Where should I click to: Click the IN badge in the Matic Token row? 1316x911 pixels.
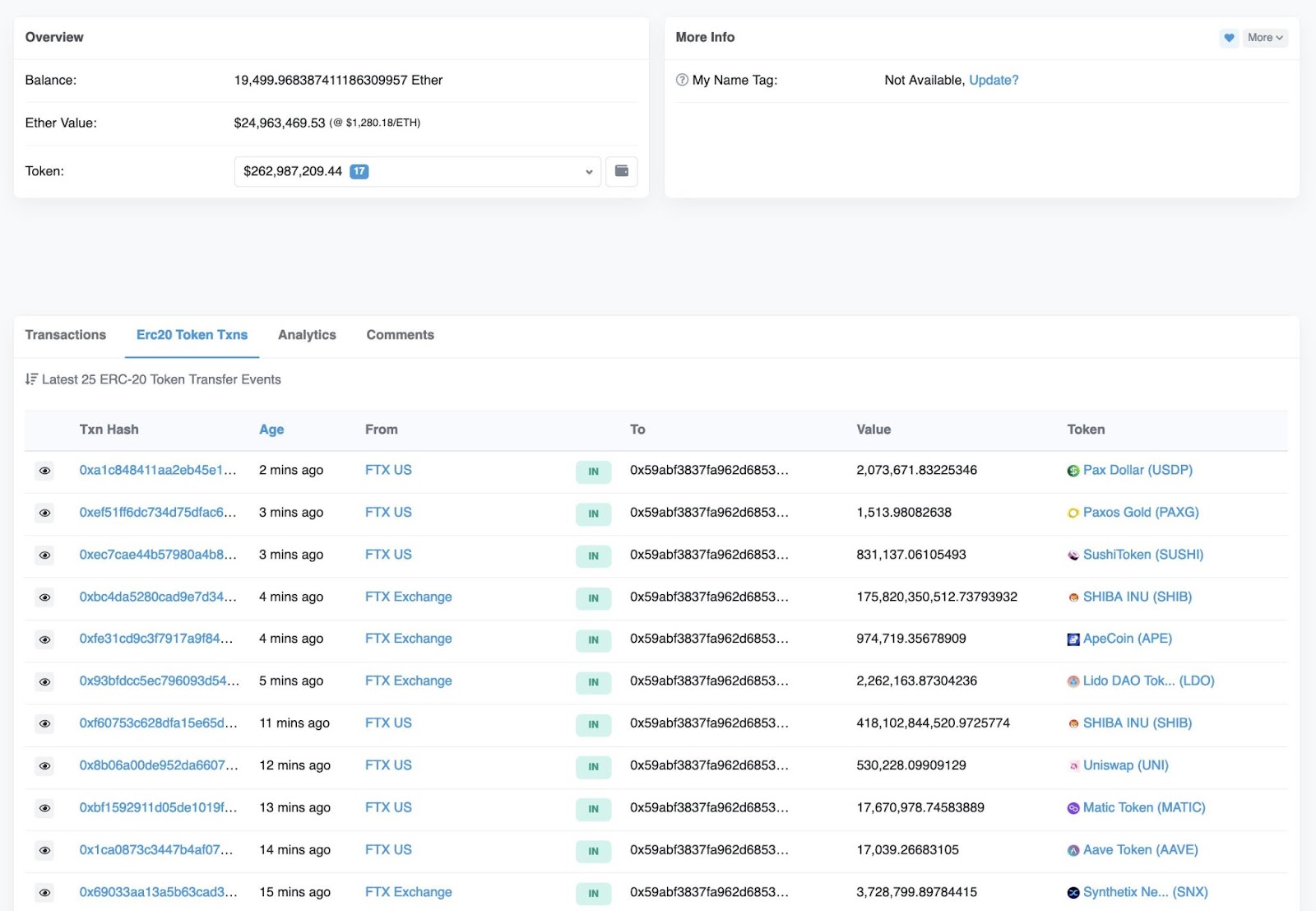(593, 809)
